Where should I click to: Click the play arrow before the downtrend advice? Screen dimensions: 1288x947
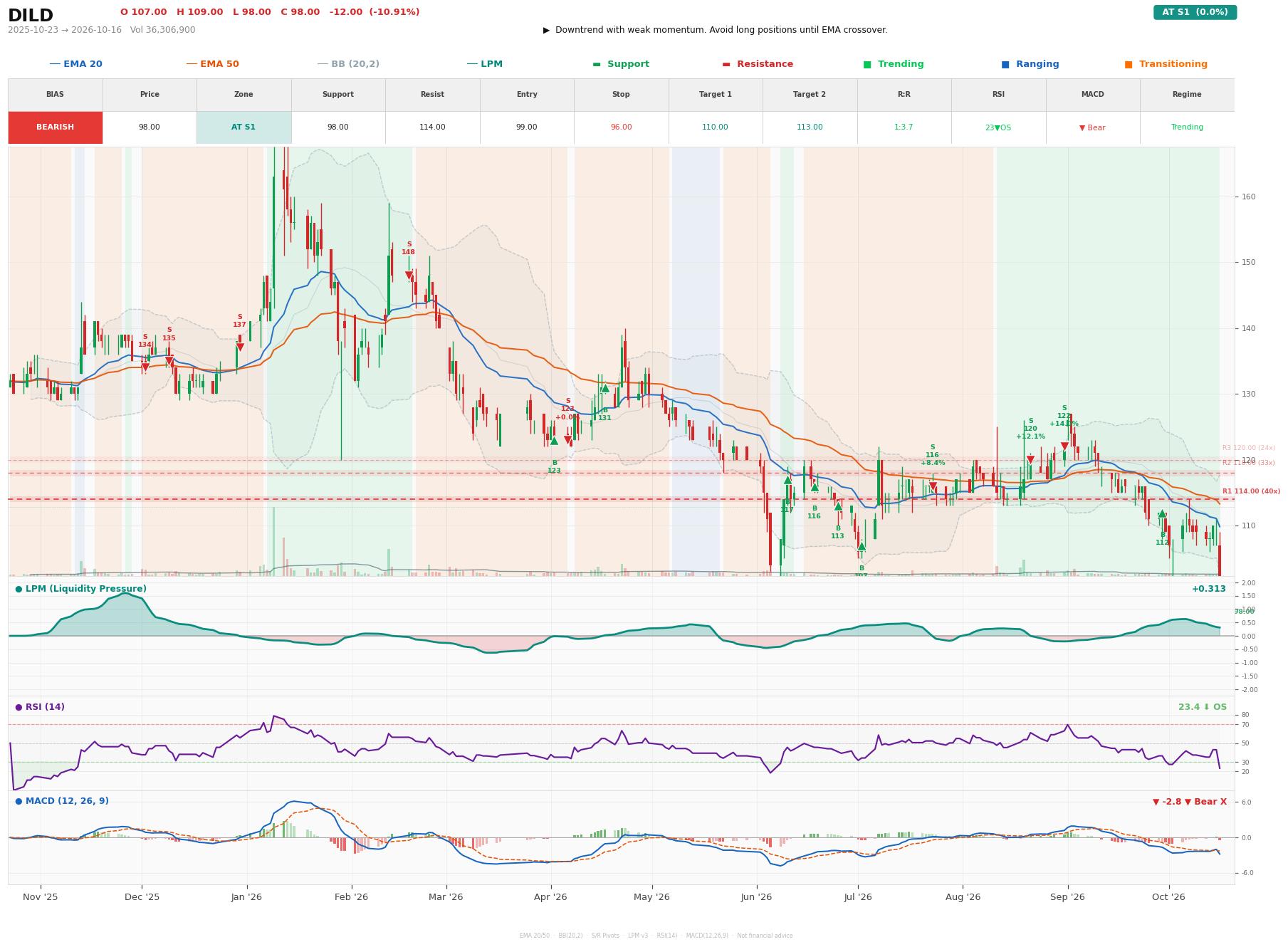click(x=546, y=30)
